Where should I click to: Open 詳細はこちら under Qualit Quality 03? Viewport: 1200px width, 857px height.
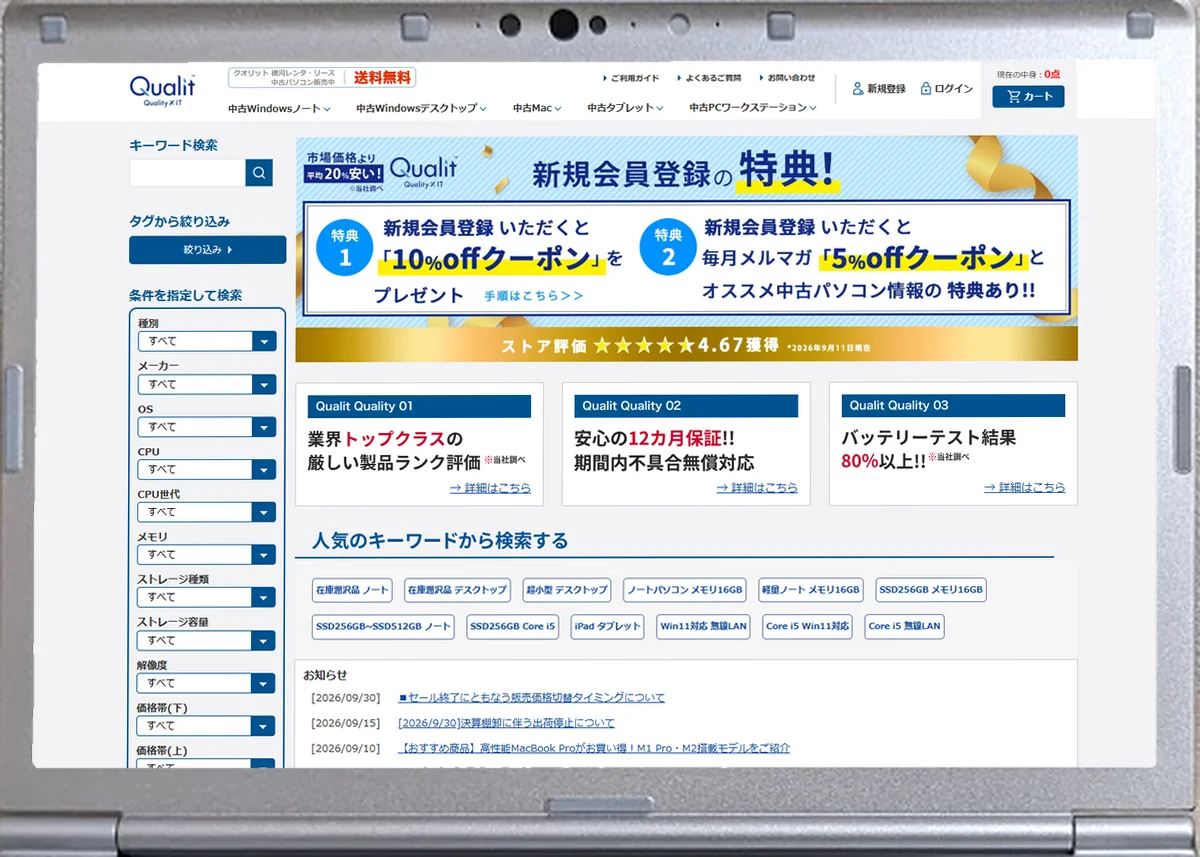point(1024,488)
